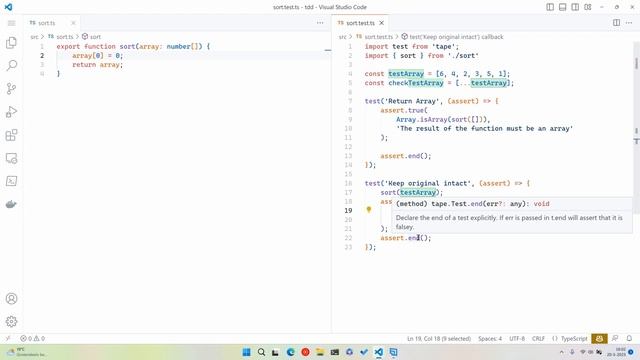Open the Accounts menu in activity bar

(x=11, y=299)
